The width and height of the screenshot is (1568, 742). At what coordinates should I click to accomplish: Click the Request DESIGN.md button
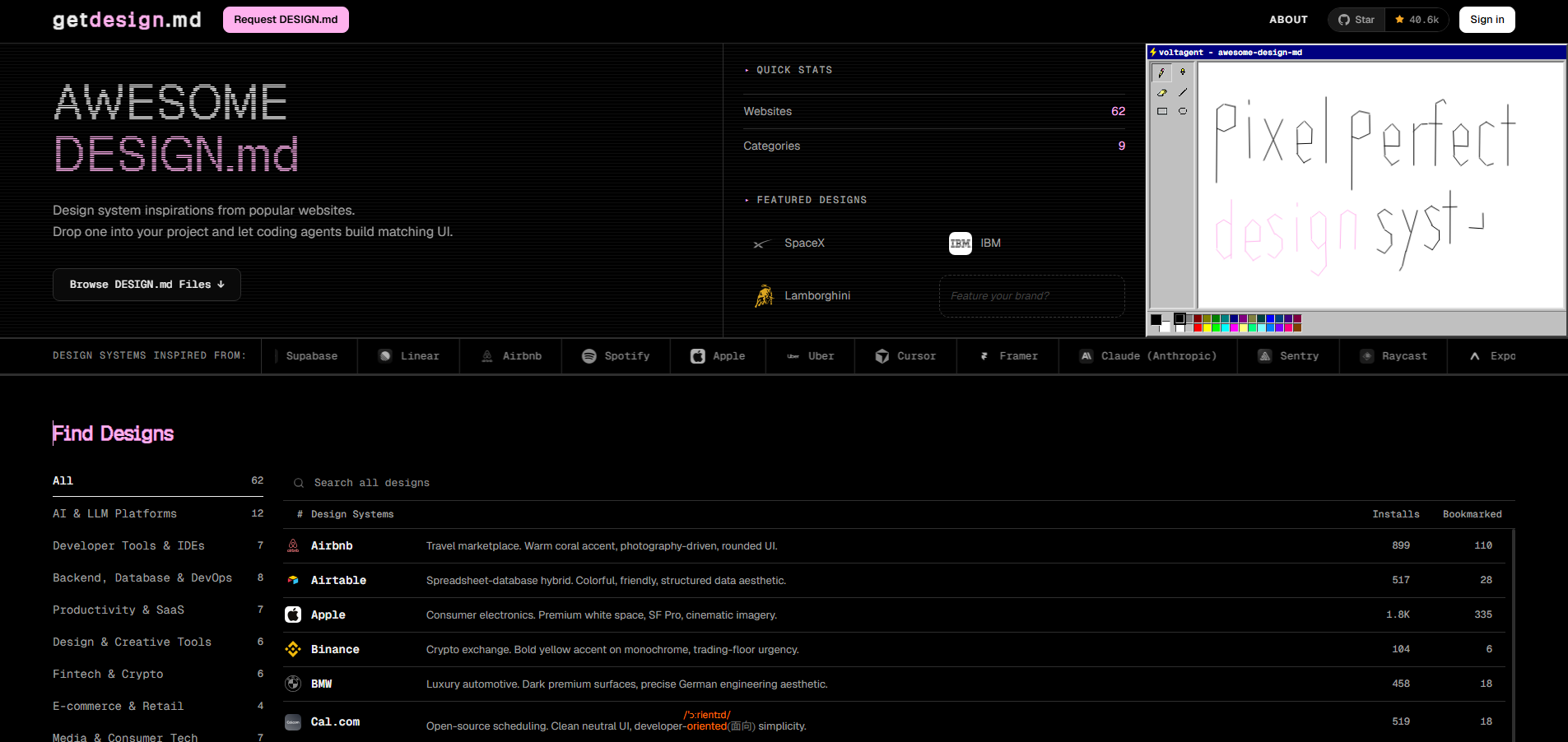point(286,20)
